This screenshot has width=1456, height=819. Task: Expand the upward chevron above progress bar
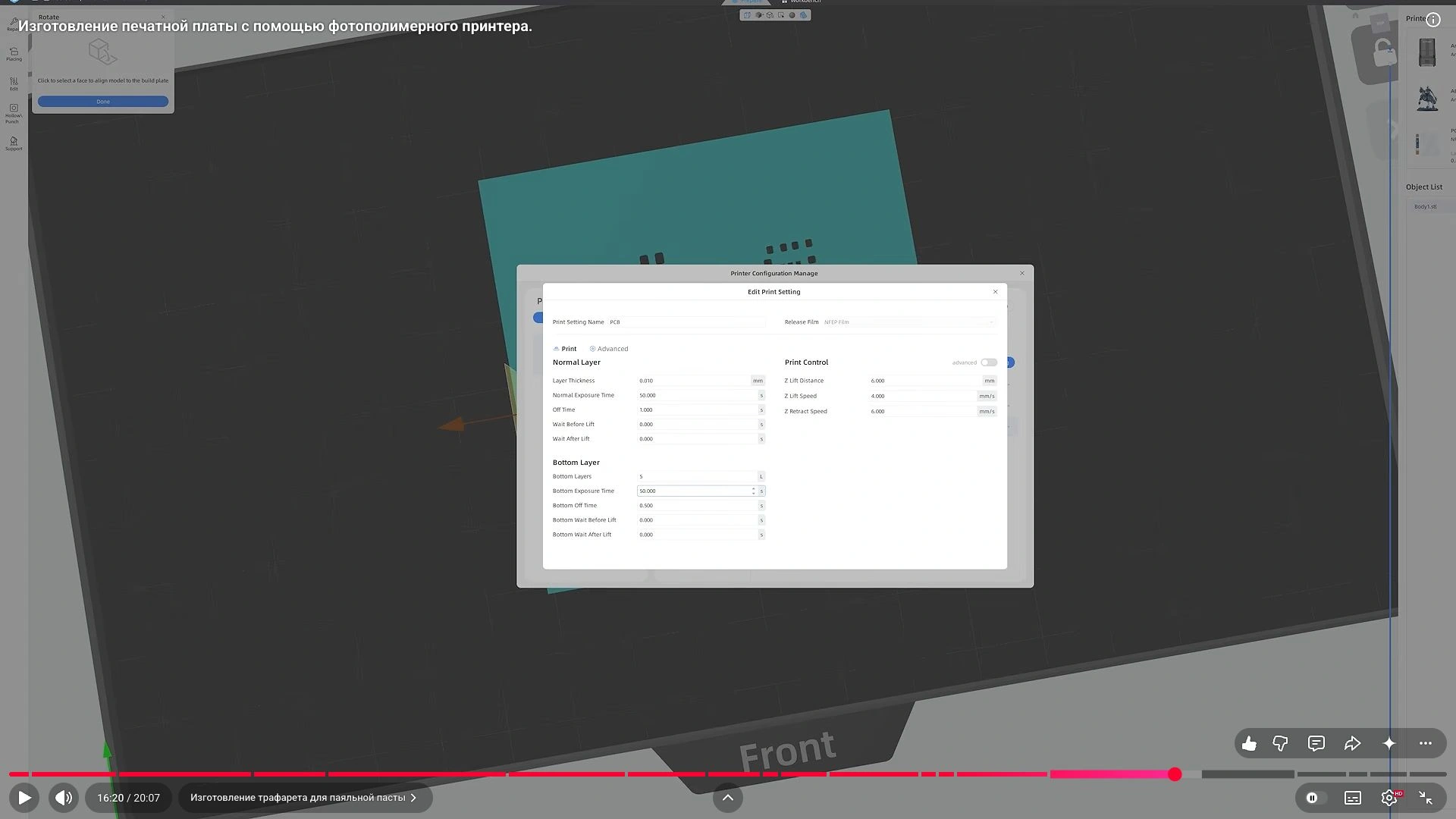728,798
